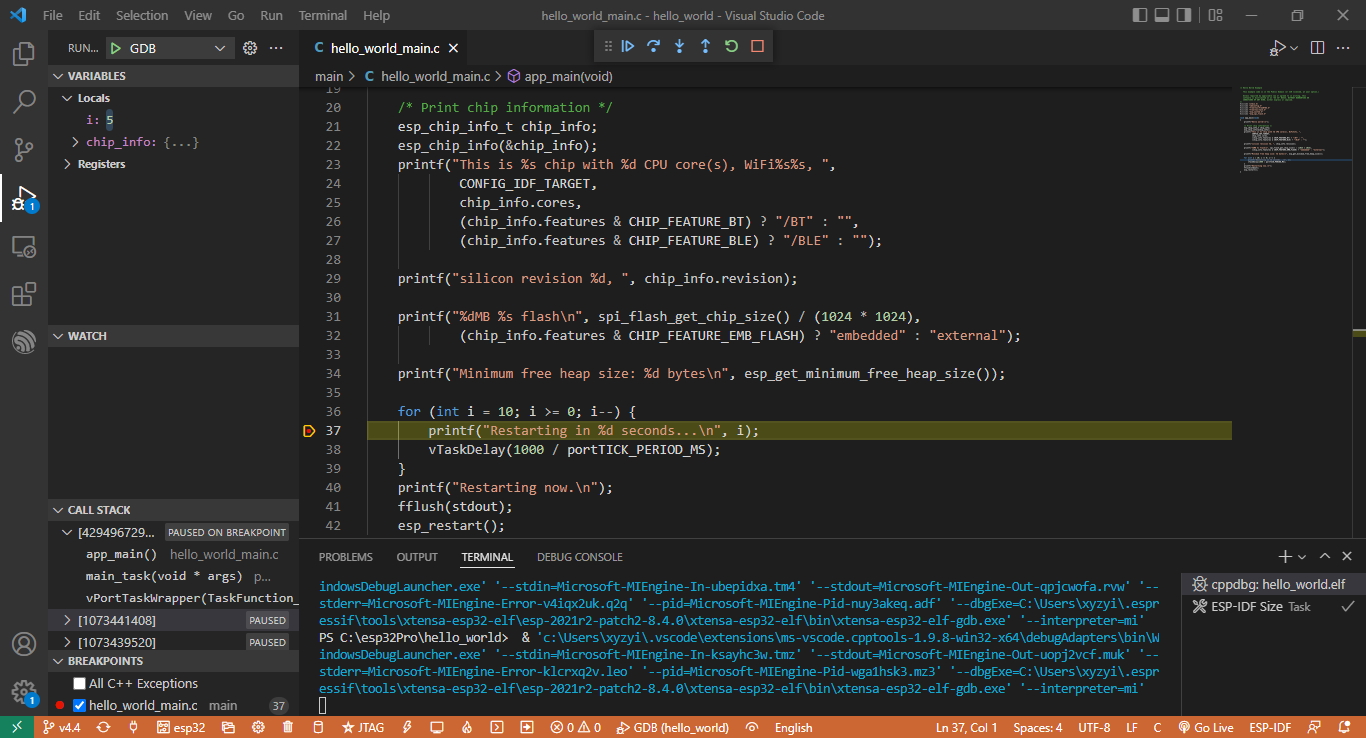Click the Split Editor Right icon
Viewport: 1366px width, 738px height.
click(1318, 48)
